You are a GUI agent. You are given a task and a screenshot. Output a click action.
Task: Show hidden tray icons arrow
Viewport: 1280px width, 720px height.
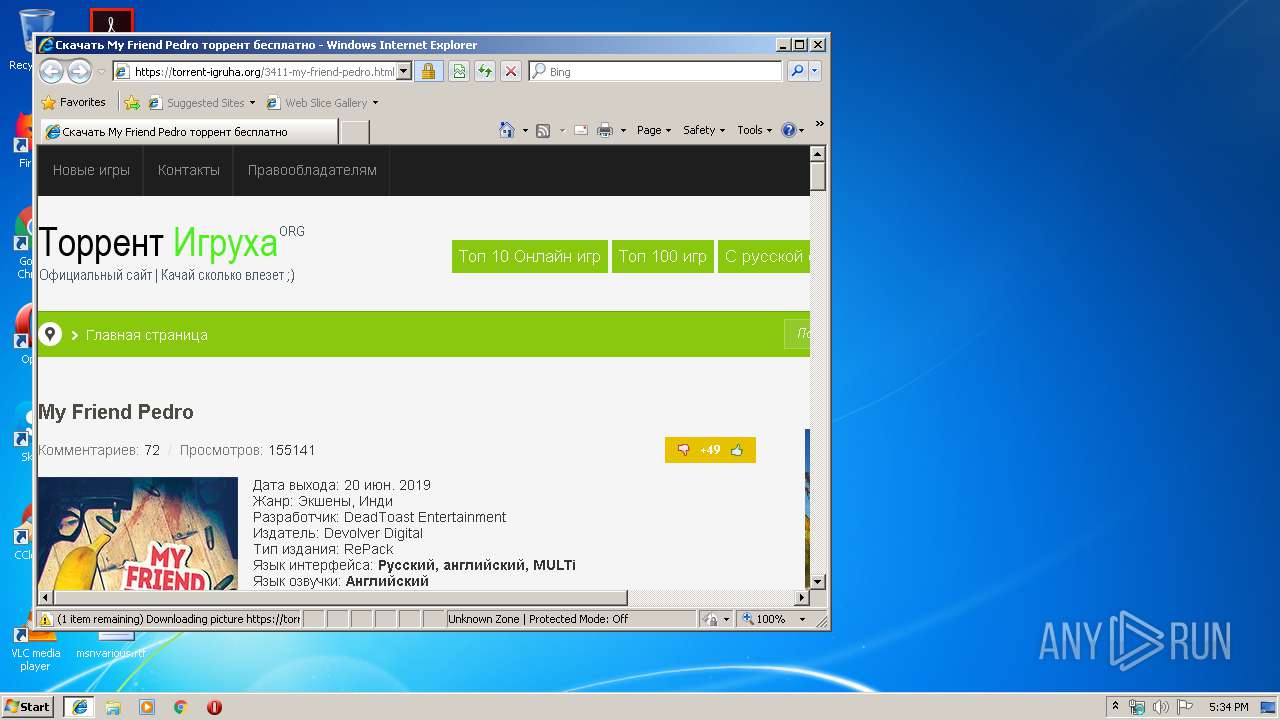pyautogui.click(x=1115, y=707)
